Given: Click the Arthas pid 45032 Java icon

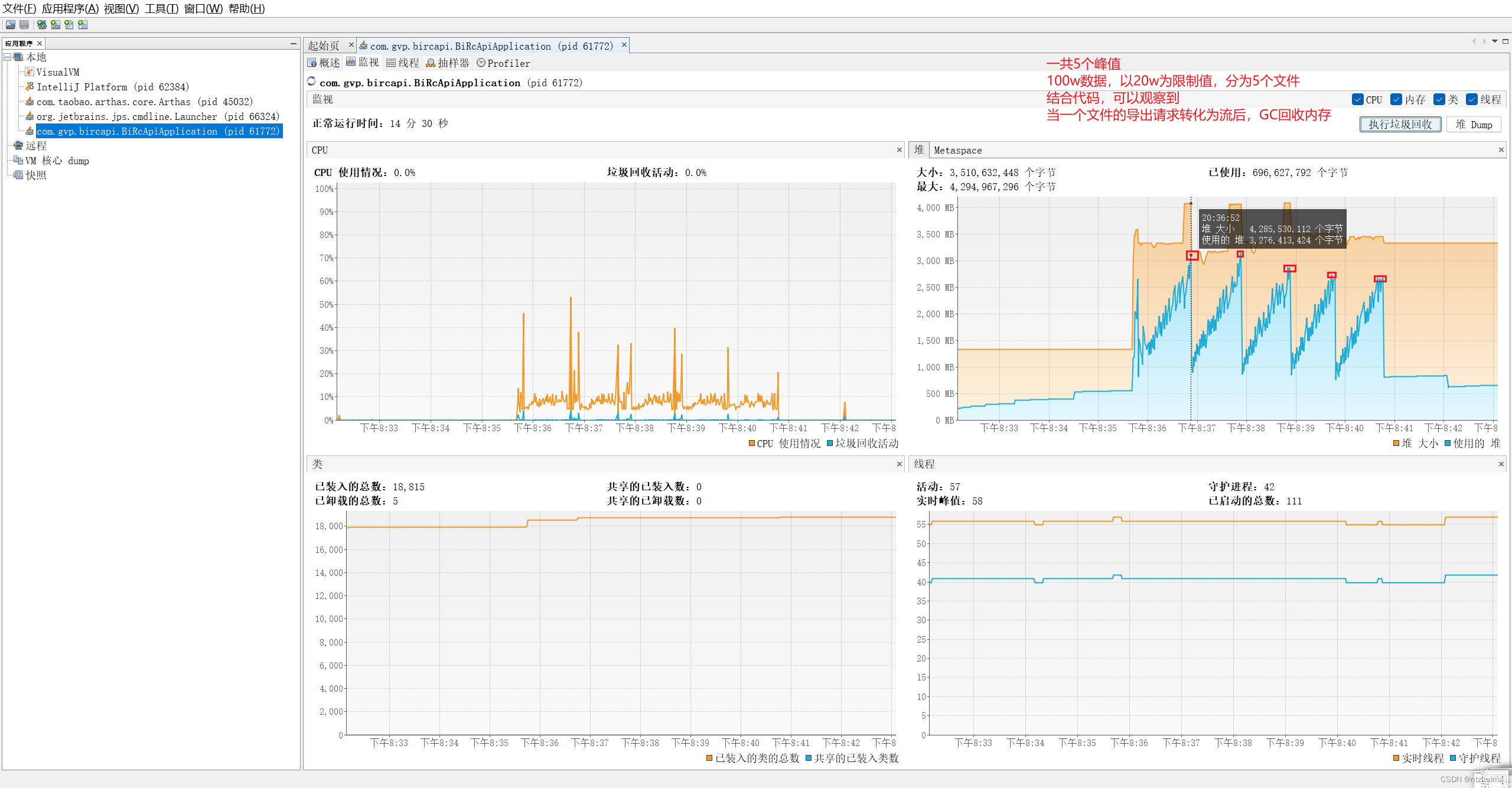Looking at the screenshot, I should point(30,102).
